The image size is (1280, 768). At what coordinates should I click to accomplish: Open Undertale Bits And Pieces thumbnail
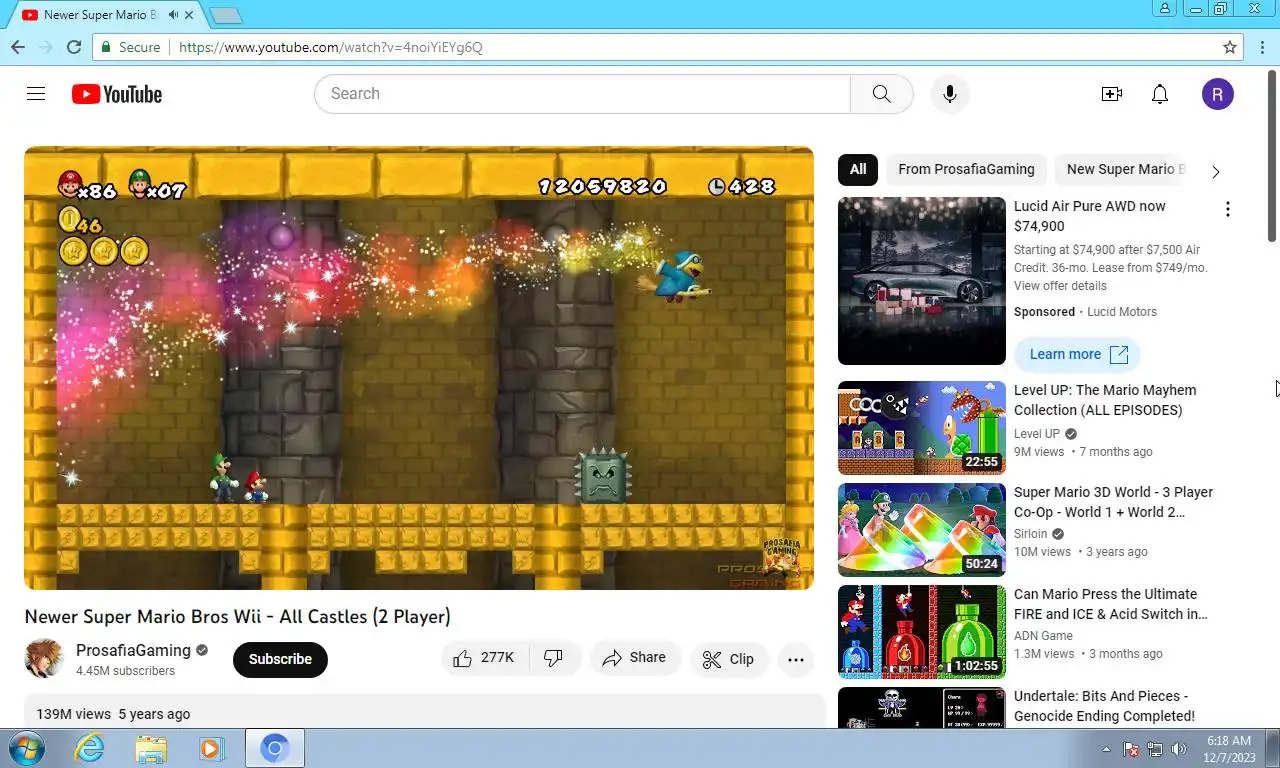click(922, 708)
